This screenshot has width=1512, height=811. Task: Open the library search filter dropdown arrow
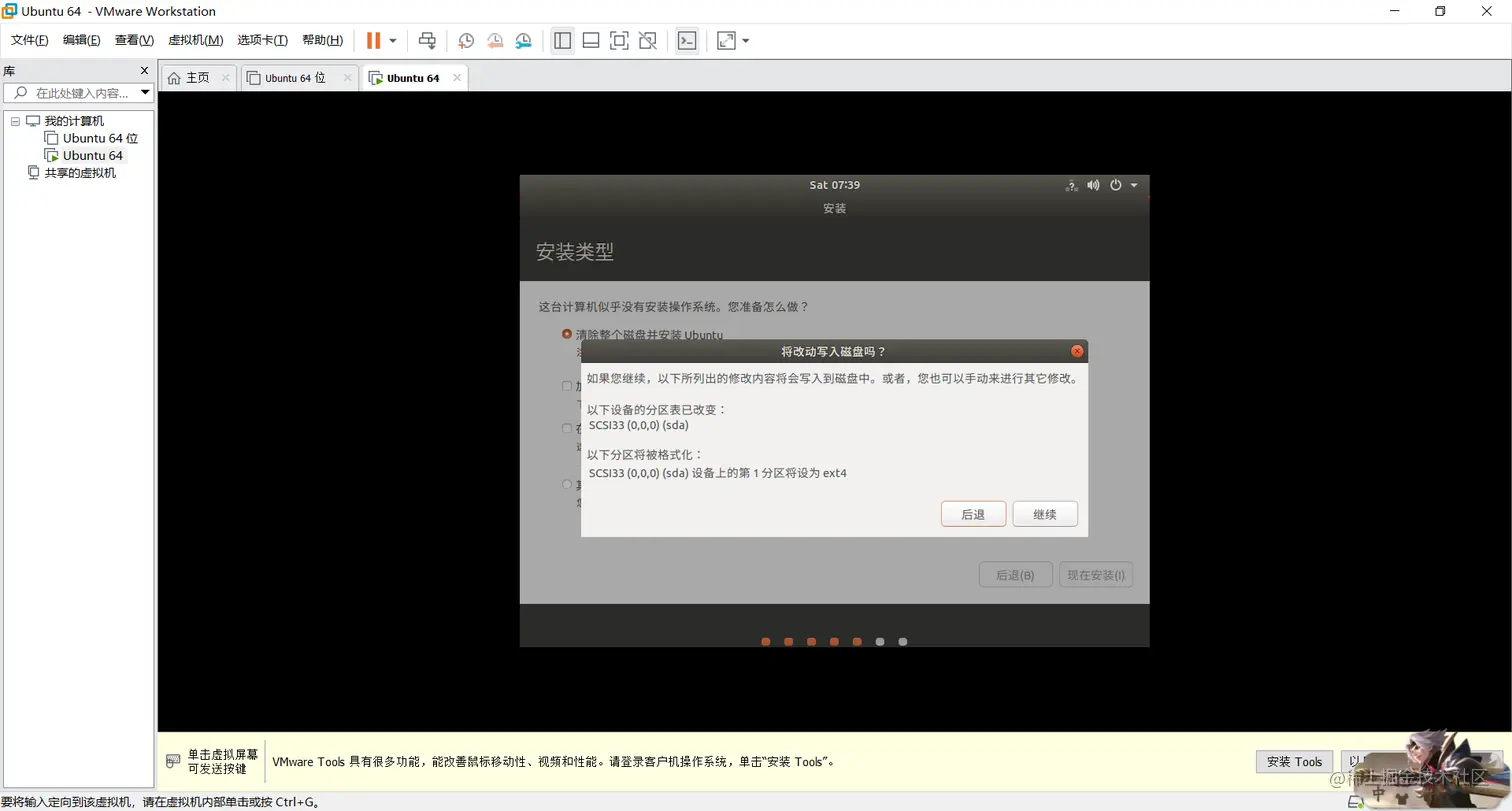click(x=146, y=93)
